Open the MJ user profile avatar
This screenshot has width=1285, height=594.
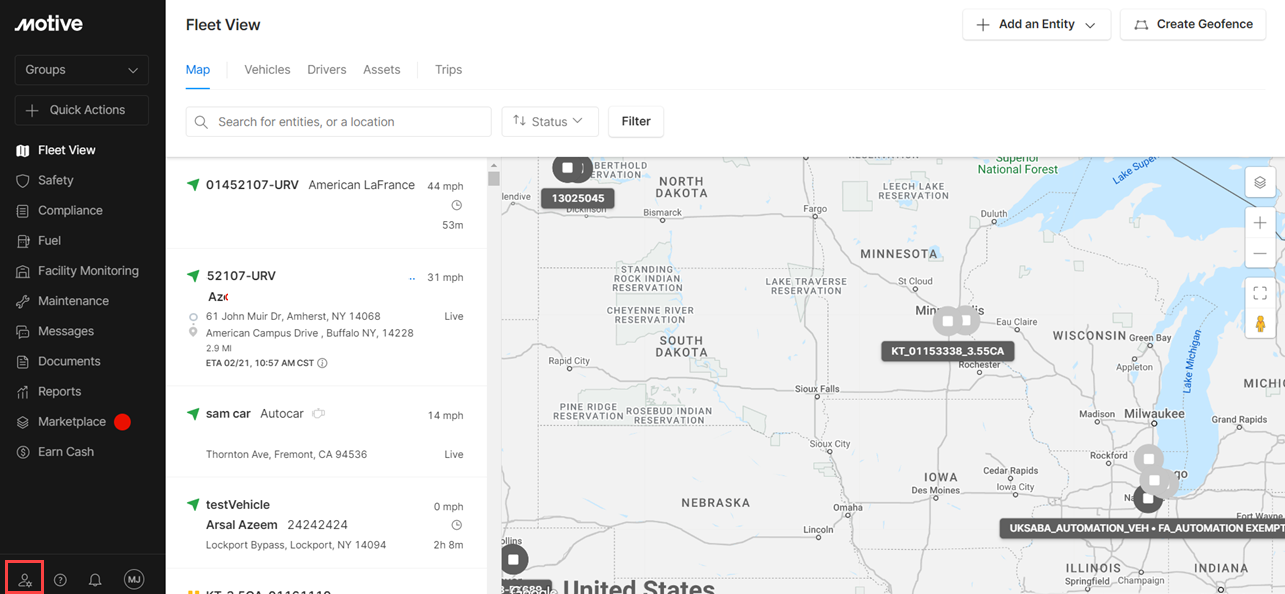coord(134,579)
